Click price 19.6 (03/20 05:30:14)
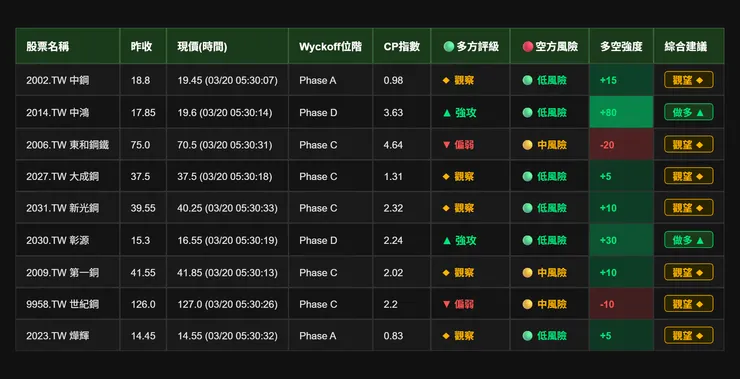This screenshot has width=740, height=379. pyautogui.click(x=225, y=112)
